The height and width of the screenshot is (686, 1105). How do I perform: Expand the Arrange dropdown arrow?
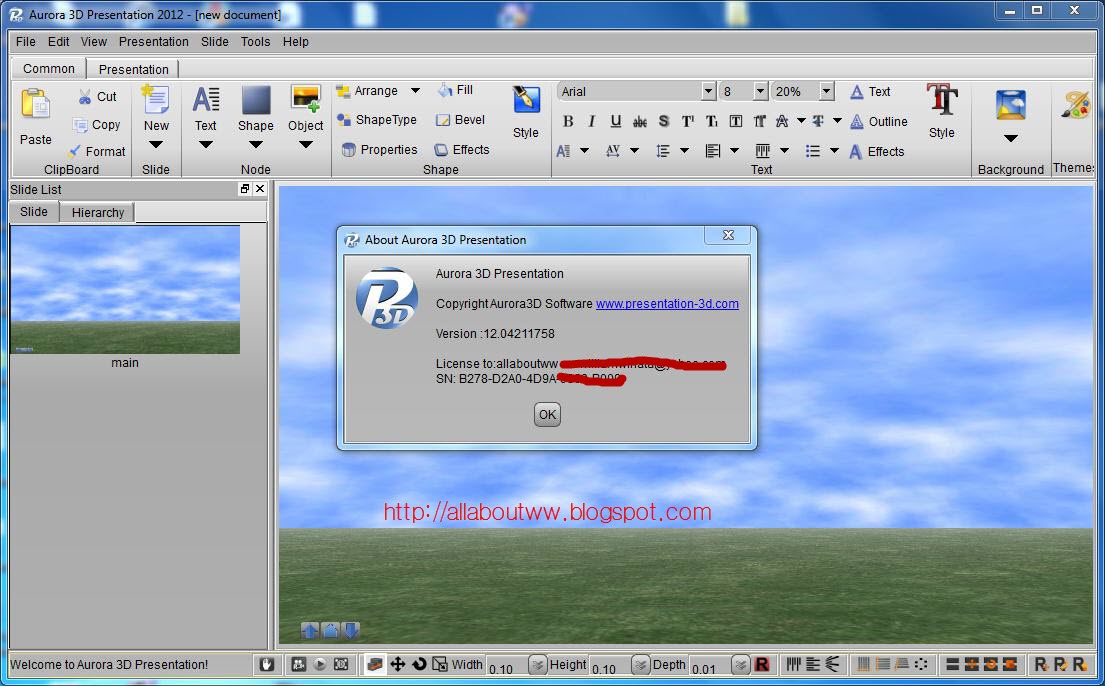pyautogui.click(x=416, y=90)
